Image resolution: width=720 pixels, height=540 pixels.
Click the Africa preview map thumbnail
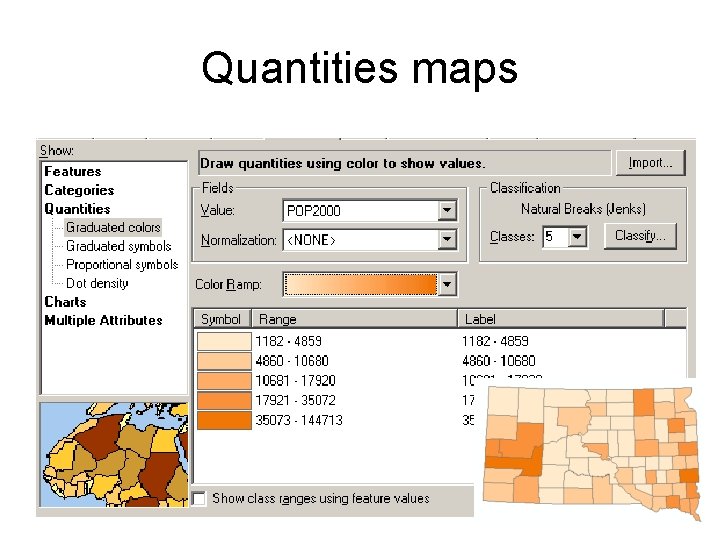[x=114, y=455]
